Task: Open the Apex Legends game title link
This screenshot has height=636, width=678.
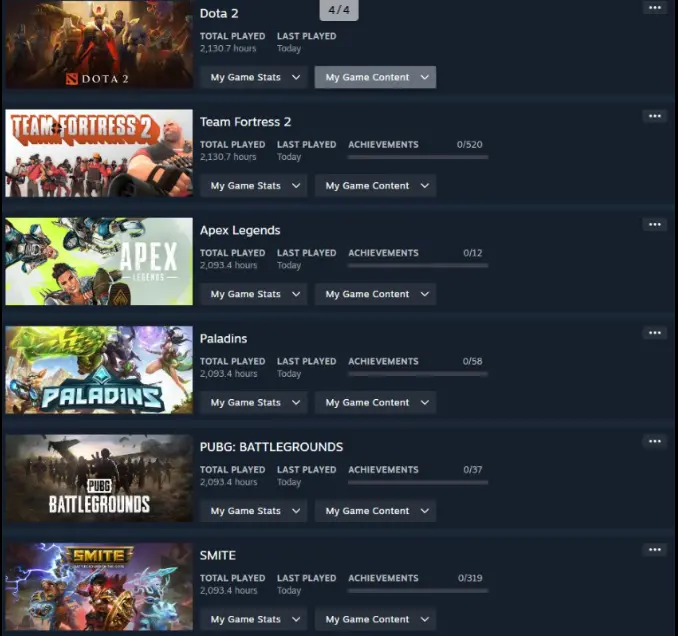Action: click(240, 230)
